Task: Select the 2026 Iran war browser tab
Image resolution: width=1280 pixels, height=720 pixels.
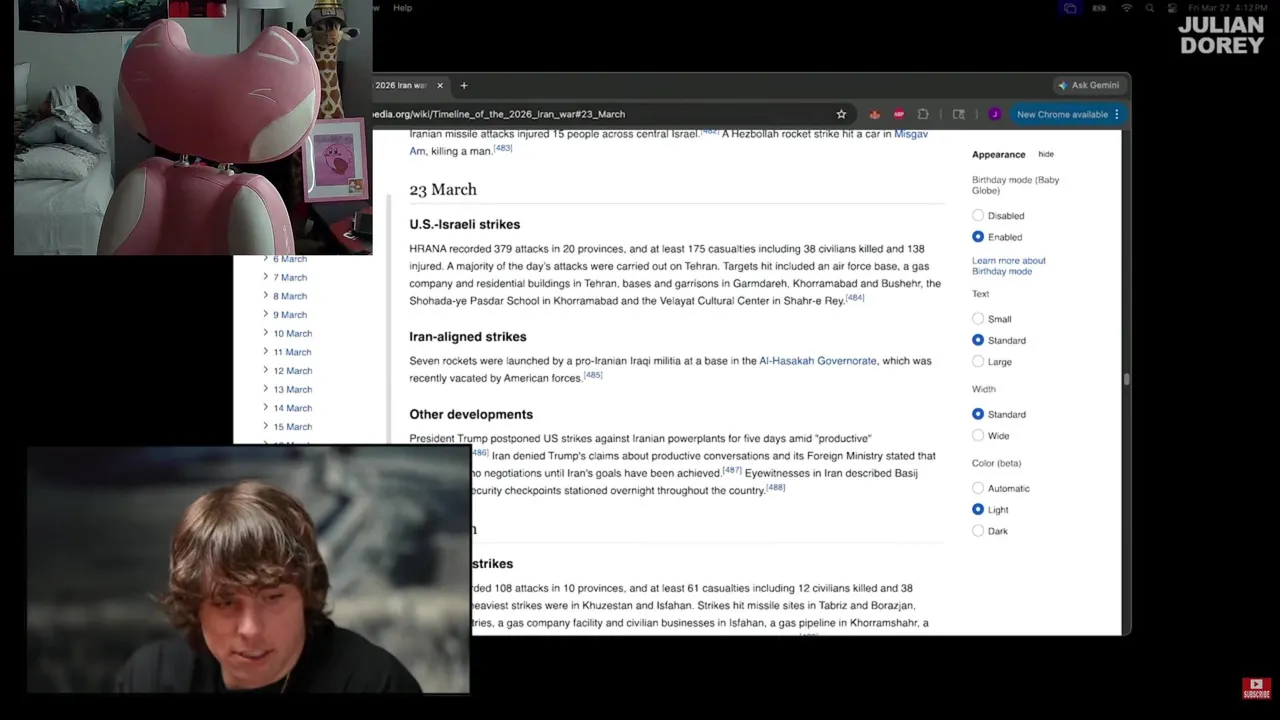Action: [x=401, y=85]
